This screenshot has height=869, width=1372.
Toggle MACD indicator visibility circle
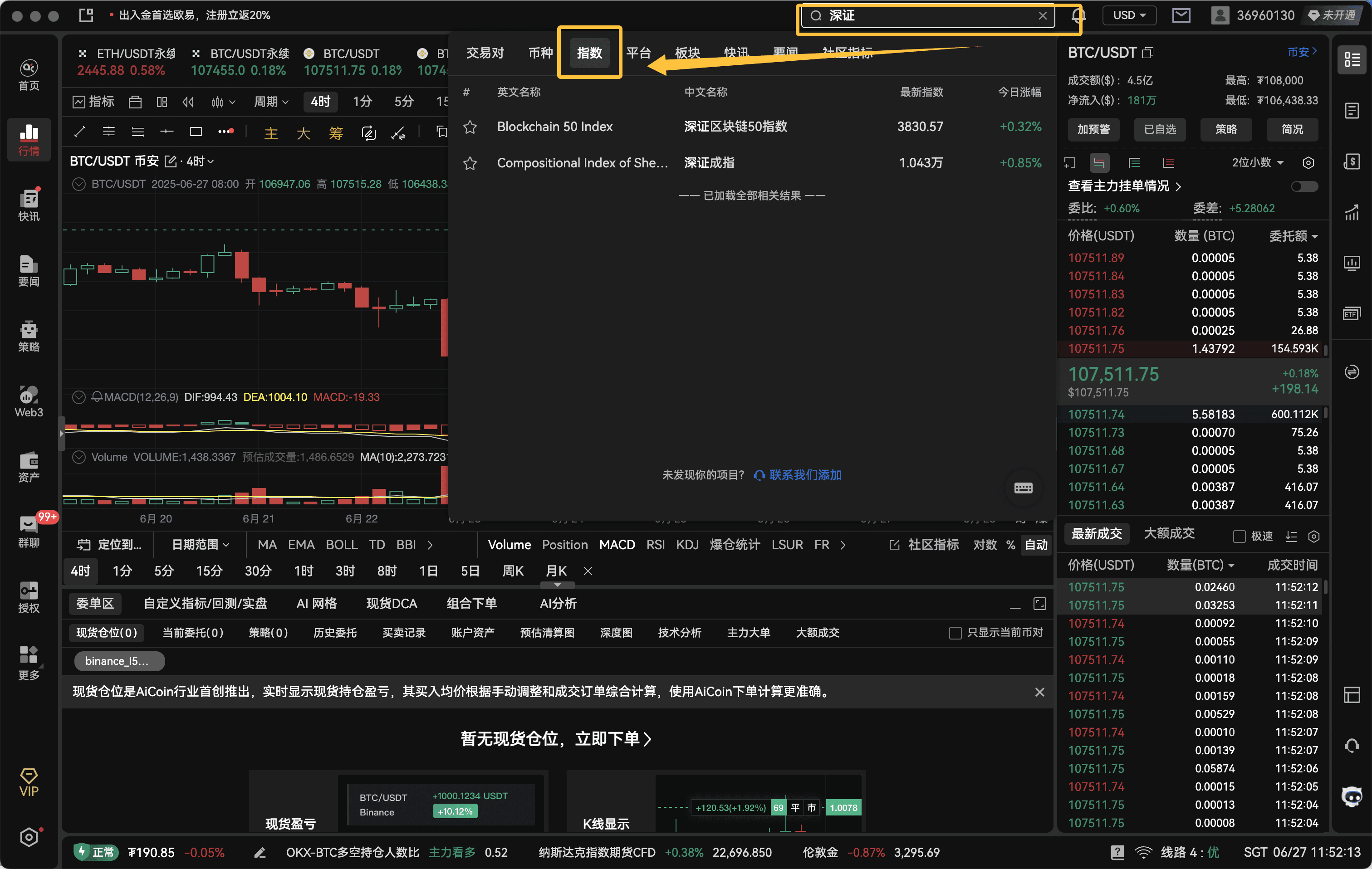point(79,397)
